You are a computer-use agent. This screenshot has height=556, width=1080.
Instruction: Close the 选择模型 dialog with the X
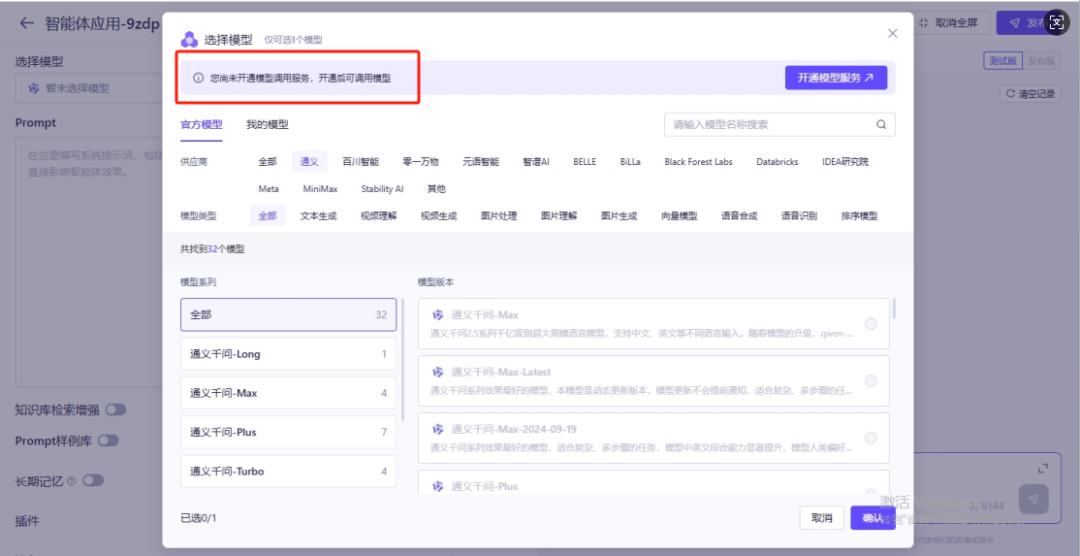point(893,33)
